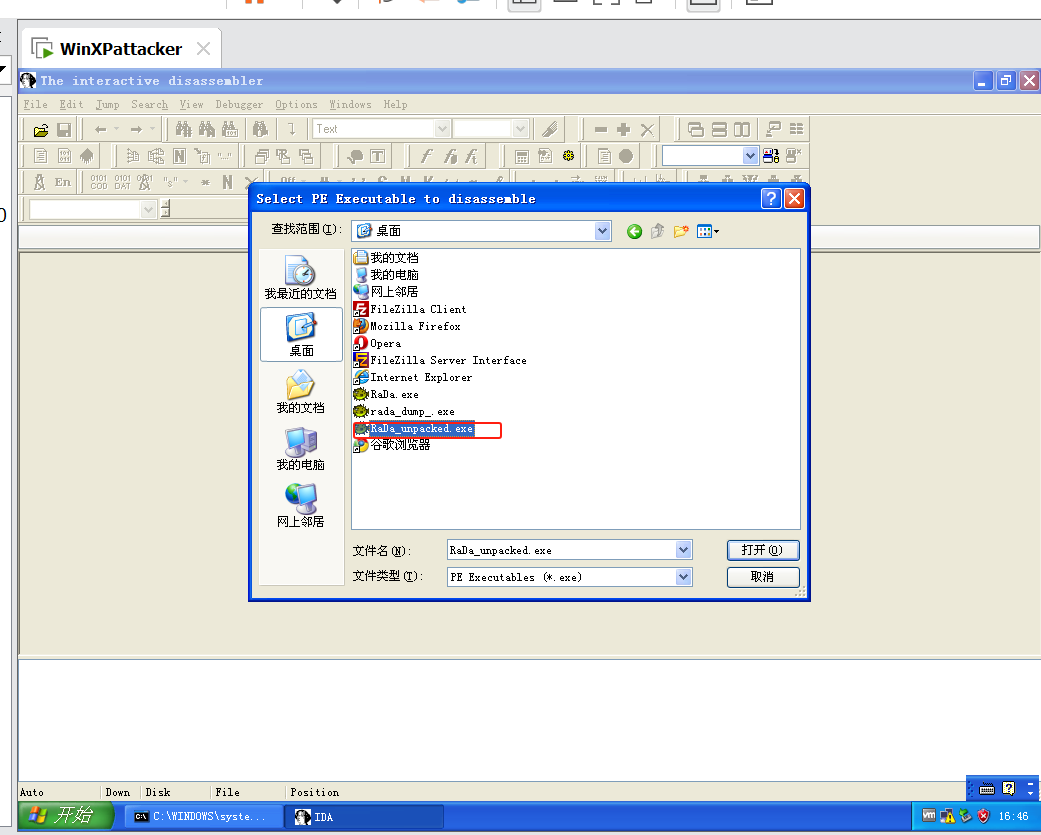
Task: Click the 打开(O) open button
Action: pos(763,550)
